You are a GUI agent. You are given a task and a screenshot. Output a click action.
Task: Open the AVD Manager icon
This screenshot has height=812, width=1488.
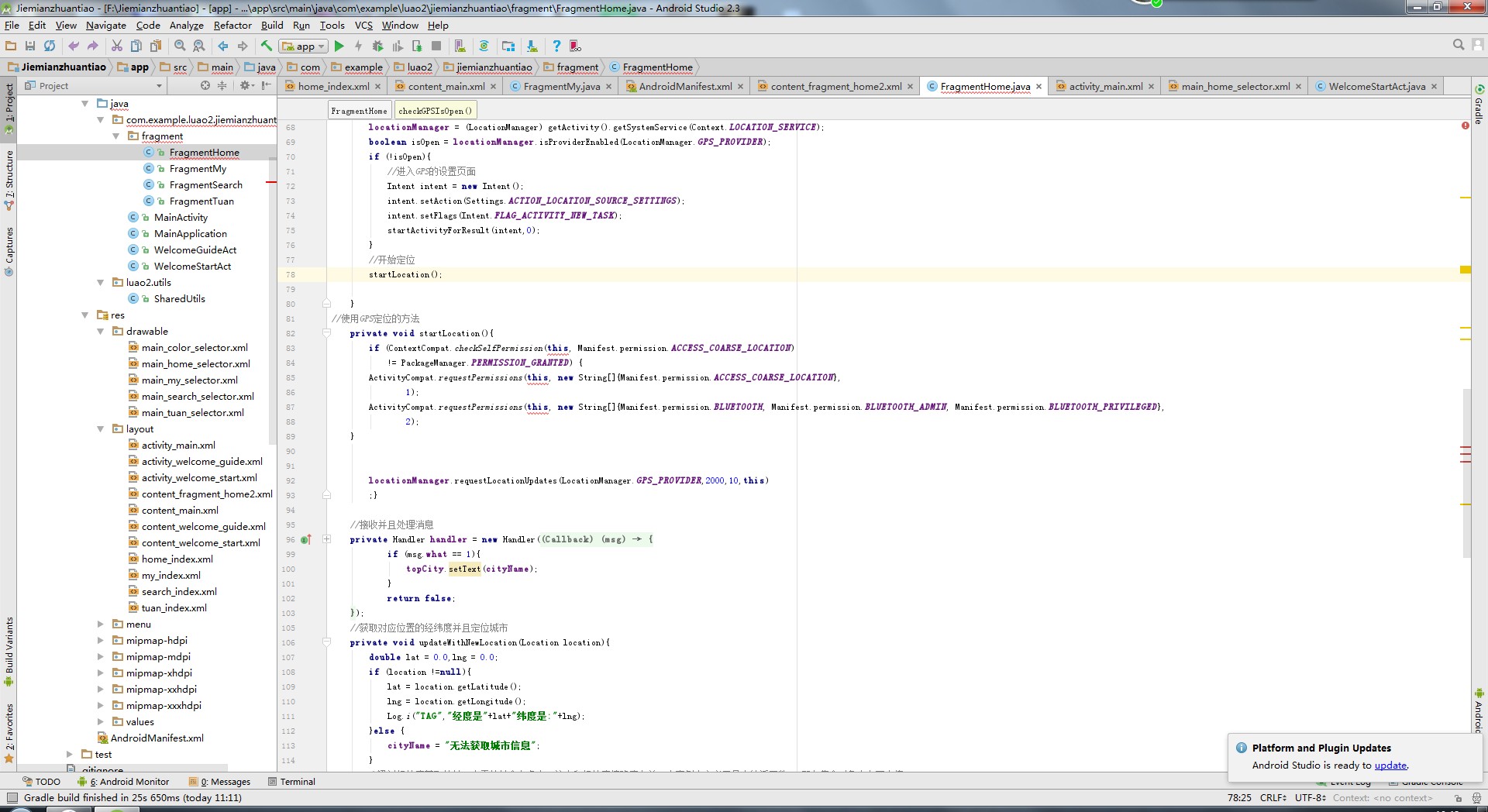[x=460, y=46]
